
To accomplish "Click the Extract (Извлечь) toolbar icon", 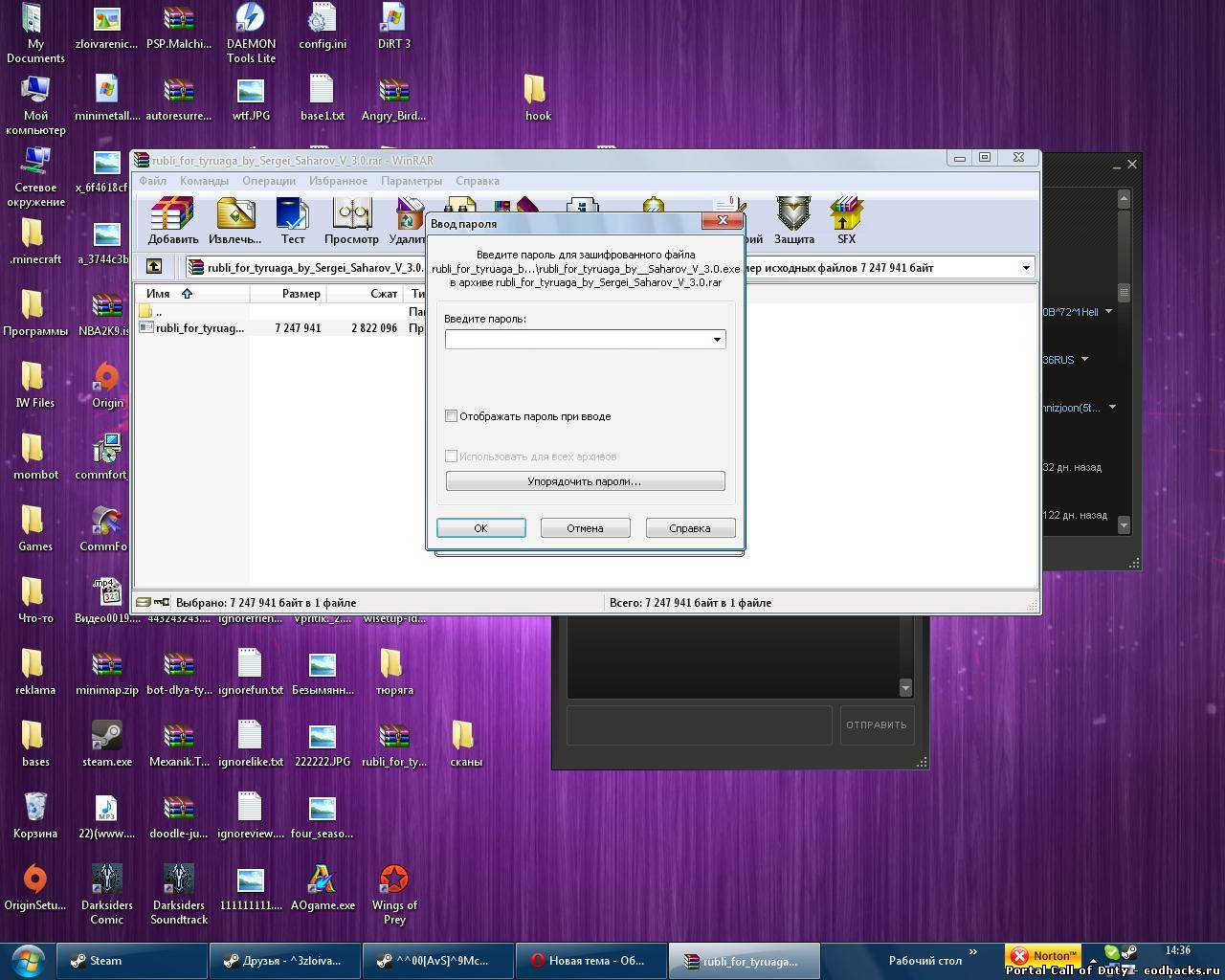I will (234, 220).
